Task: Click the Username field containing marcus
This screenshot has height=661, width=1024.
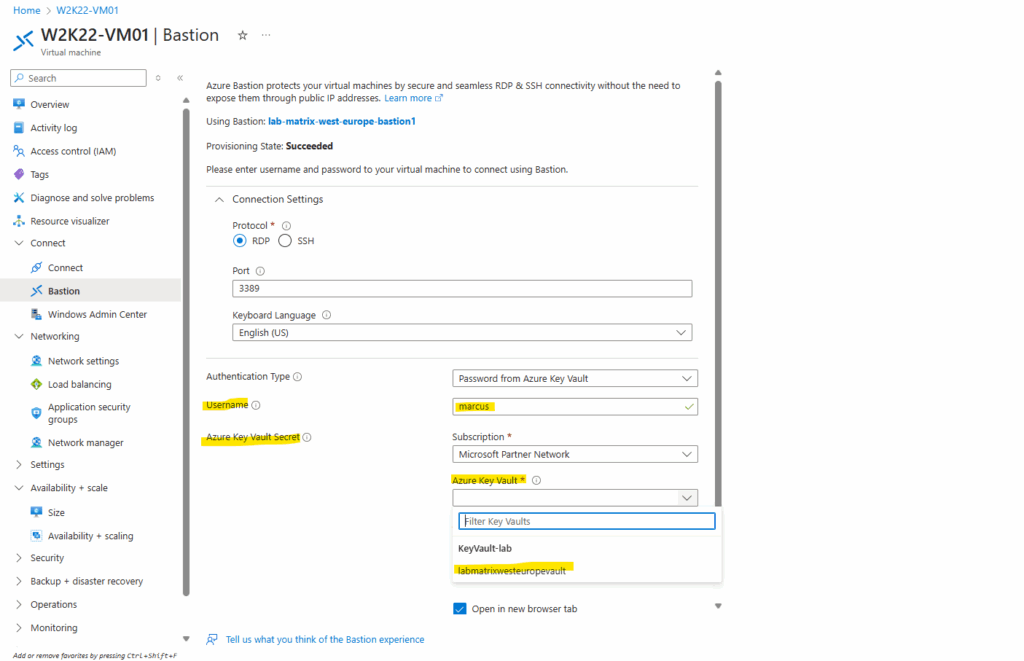Action: (x=575, y=406)
